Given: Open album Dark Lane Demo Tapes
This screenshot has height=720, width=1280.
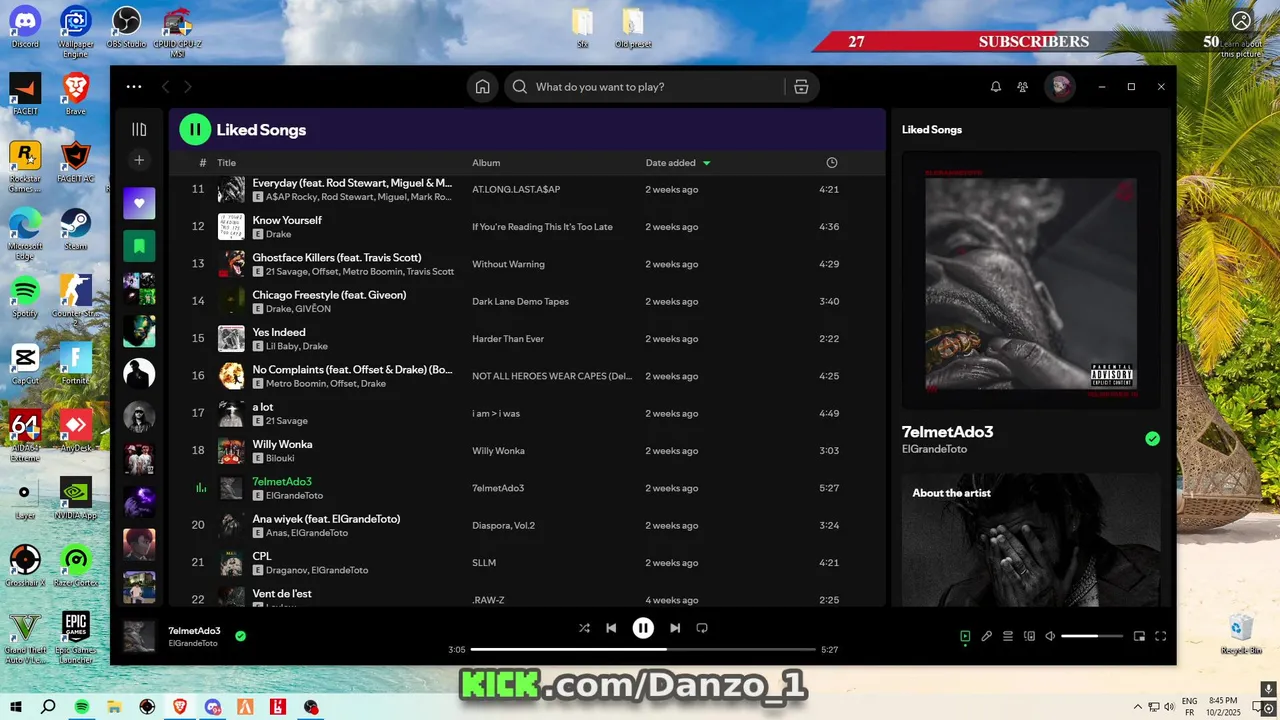Looking at the screenshot, I should click(520, 302).
